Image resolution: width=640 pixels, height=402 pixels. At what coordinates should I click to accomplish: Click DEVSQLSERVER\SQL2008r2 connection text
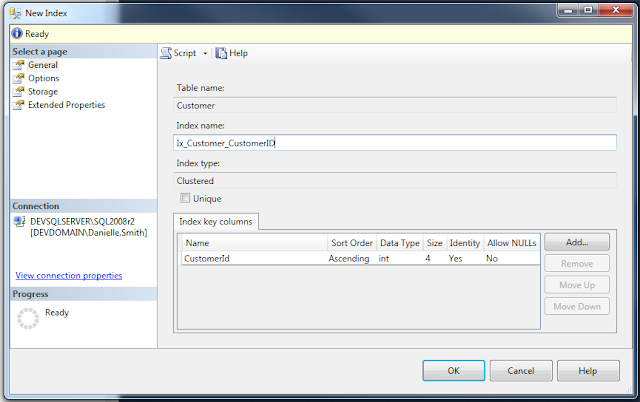82,222
